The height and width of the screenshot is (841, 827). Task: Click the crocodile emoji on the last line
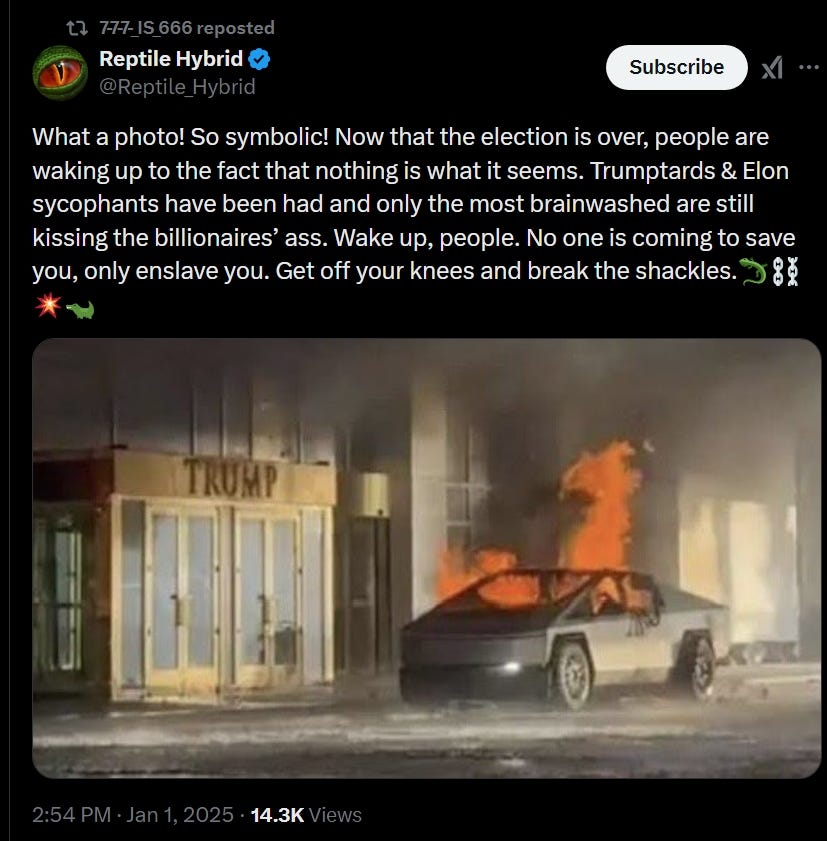pos(80,309)
